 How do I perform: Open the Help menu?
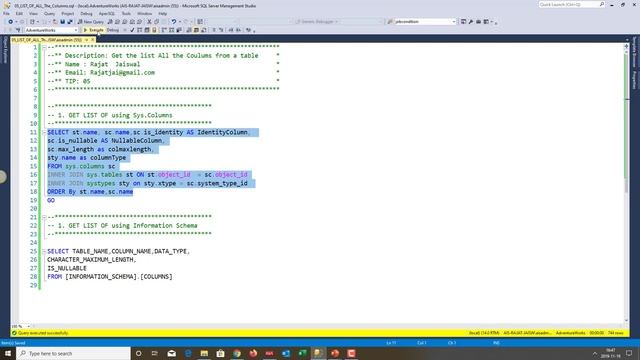click(x=162, y=13)
